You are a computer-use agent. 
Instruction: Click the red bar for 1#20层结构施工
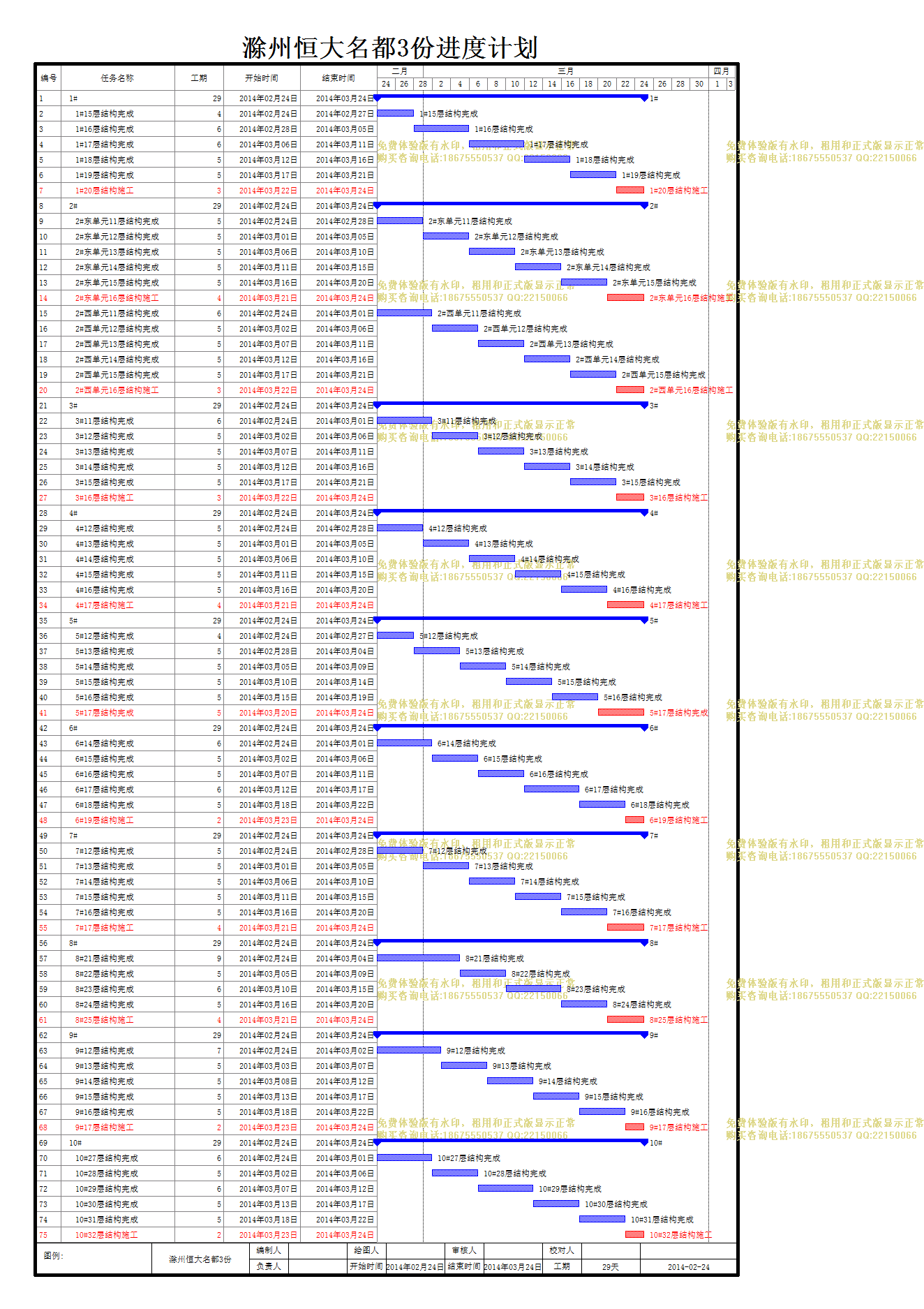click(630, 190)
